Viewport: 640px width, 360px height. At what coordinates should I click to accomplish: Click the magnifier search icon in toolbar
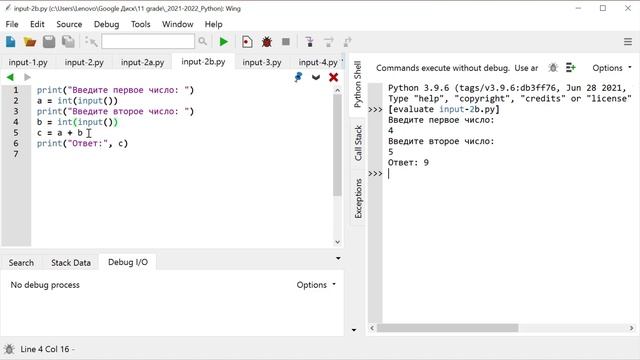202,41
